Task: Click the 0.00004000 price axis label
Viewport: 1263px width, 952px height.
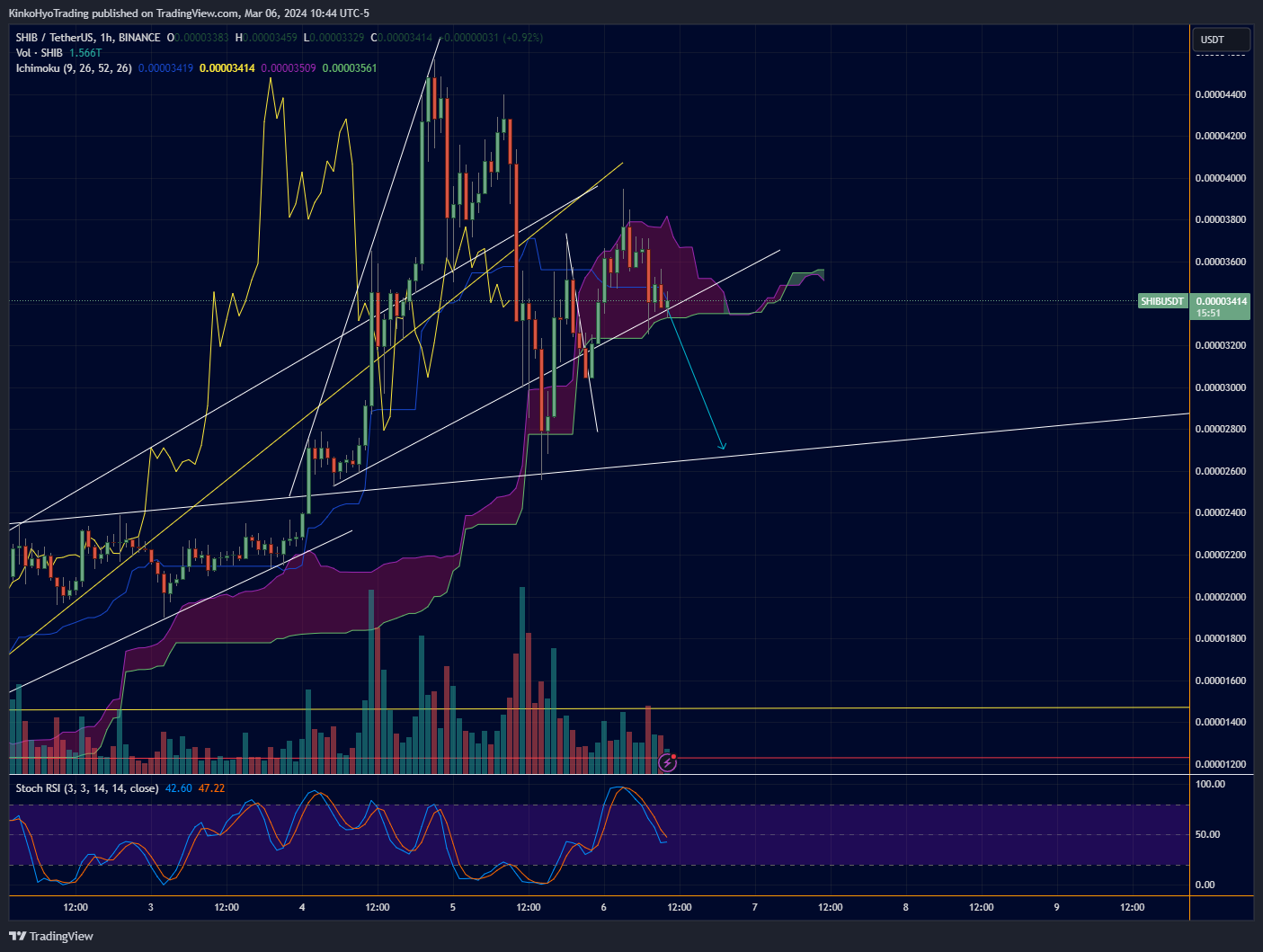Action: pyautogui.click(x=1221, y=178)
